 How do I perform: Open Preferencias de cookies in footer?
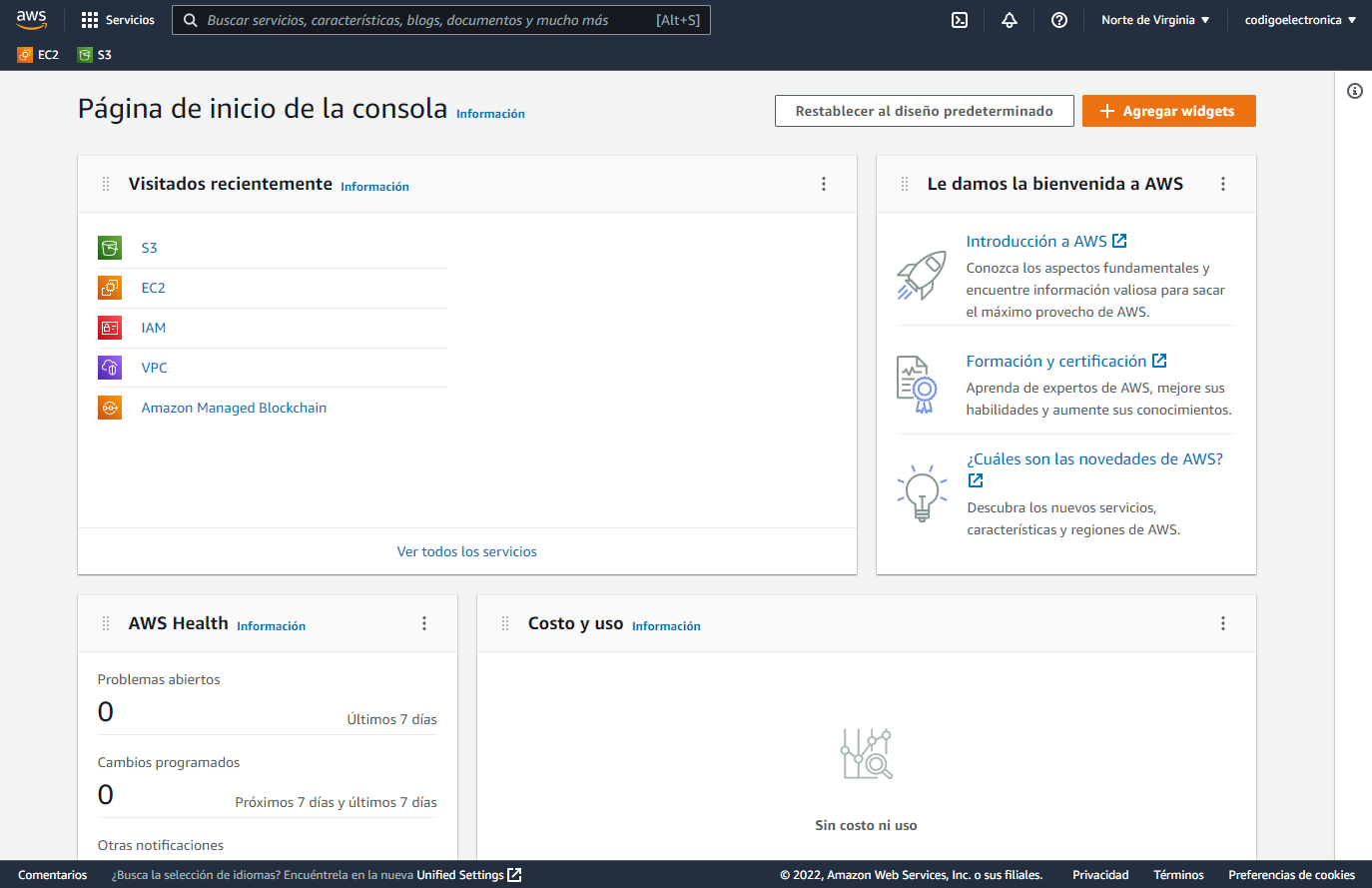click(x=1291, y=875)
